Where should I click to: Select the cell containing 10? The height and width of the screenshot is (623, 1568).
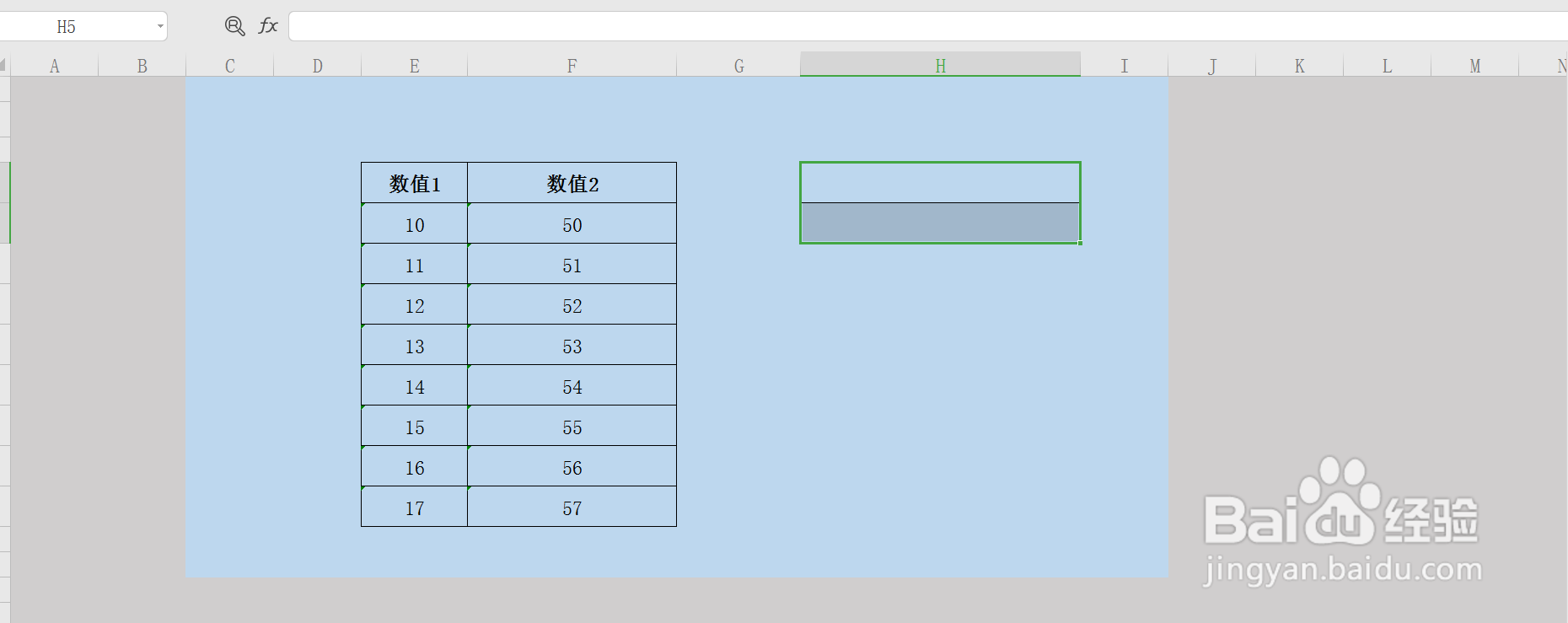point(415,223)
